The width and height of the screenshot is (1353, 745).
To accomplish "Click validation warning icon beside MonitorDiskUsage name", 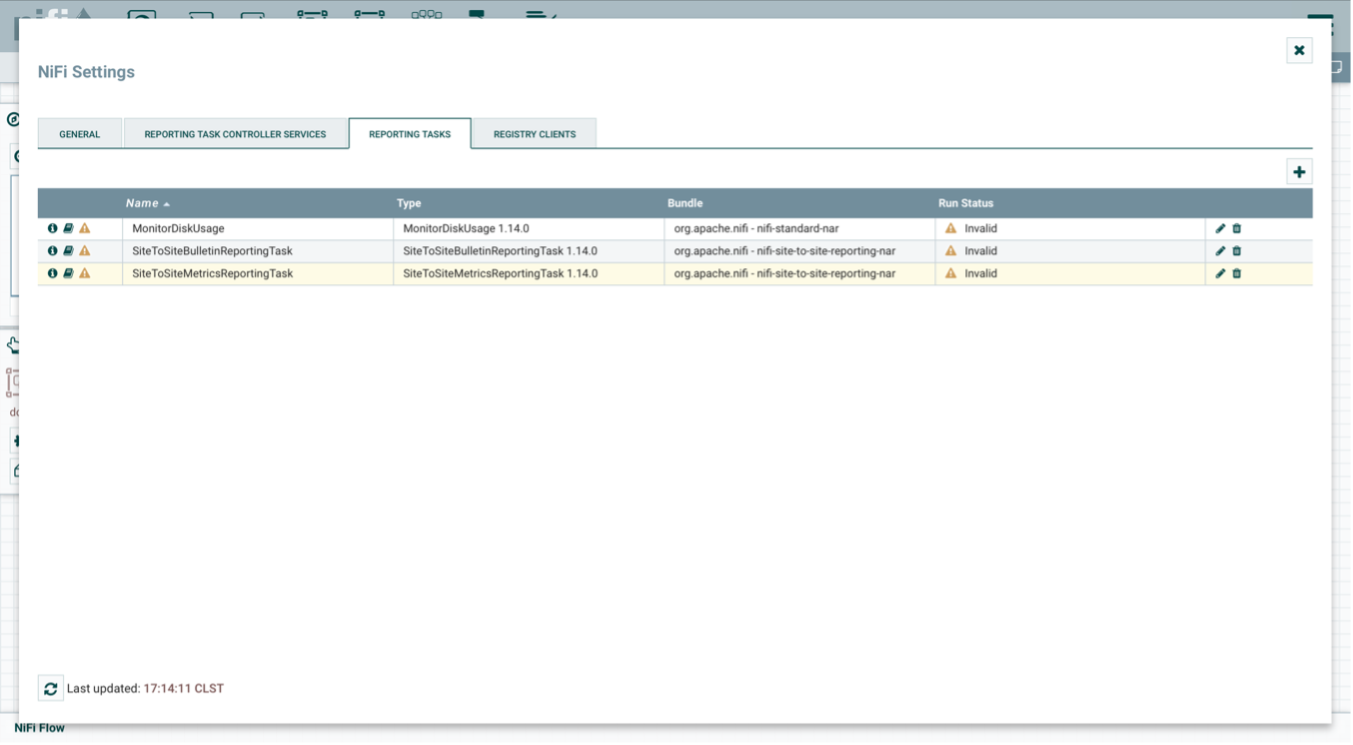I will pos(85,228).
